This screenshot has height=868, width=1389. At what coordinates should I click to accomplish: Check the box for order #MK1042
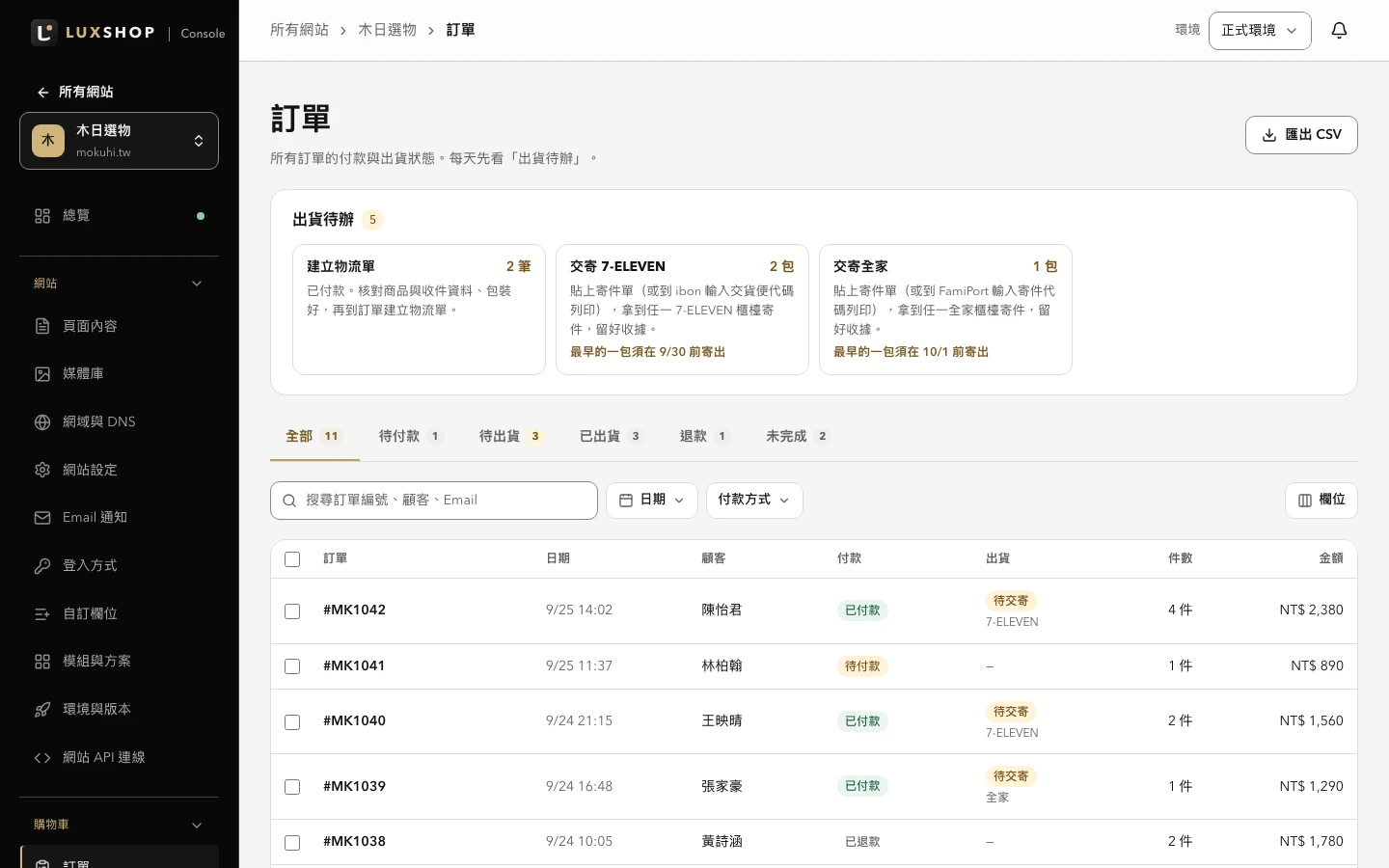292,611
